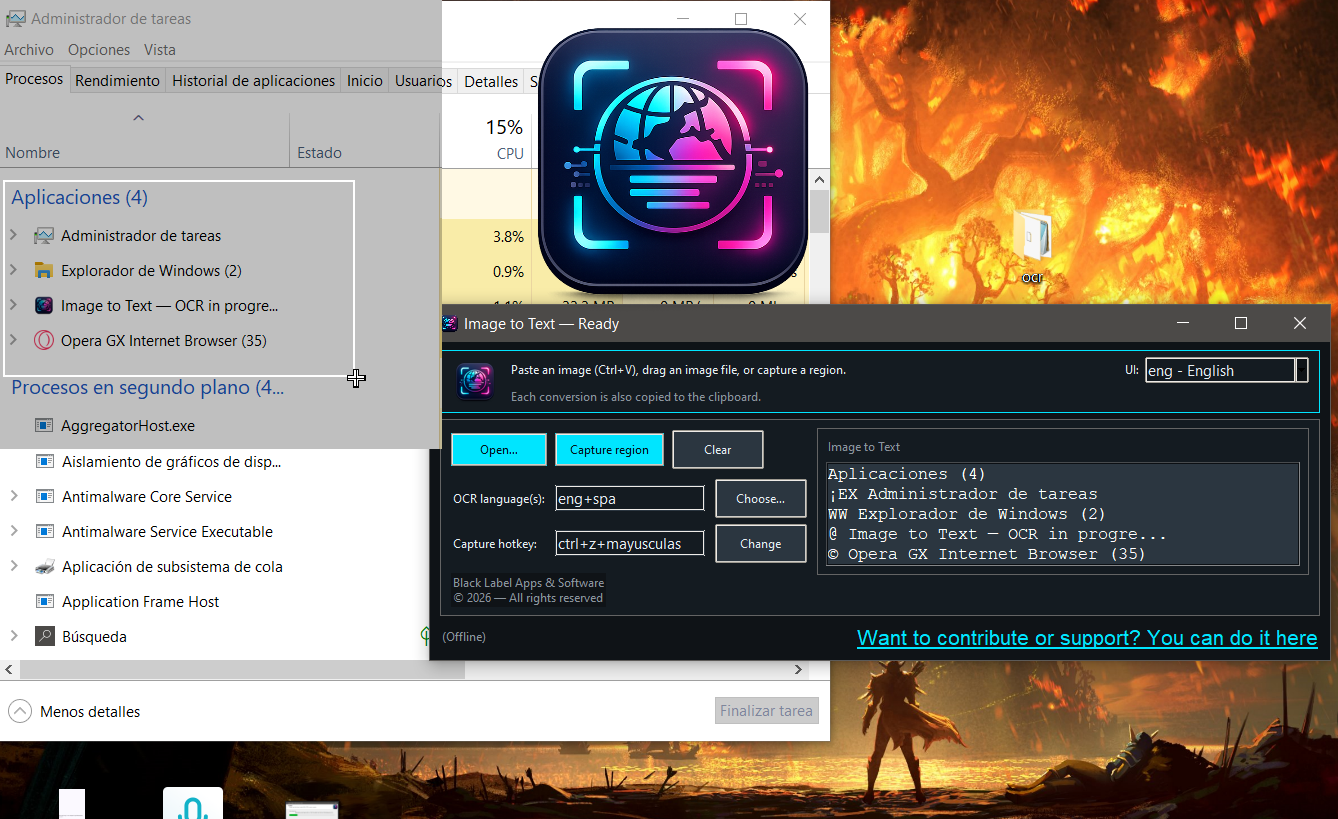Click the Capture region button
The width and height of the screenshot is (1338, 819).
tap(609, 450)
